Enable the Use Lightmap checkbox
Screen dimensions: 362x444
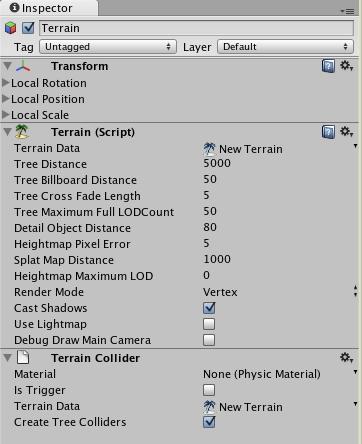pyautogui.click(x=209, y=324)
